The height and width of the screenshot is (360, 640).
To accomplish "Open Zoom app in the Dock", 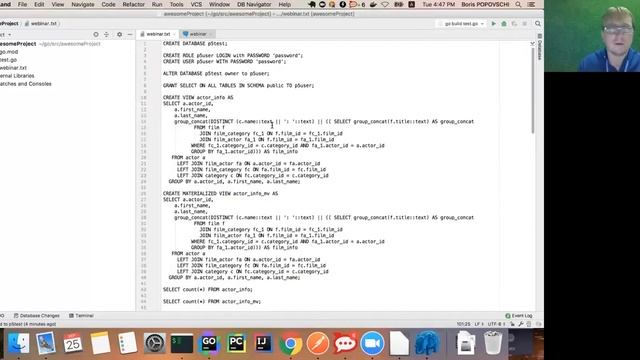I will (x=372, y=343).
